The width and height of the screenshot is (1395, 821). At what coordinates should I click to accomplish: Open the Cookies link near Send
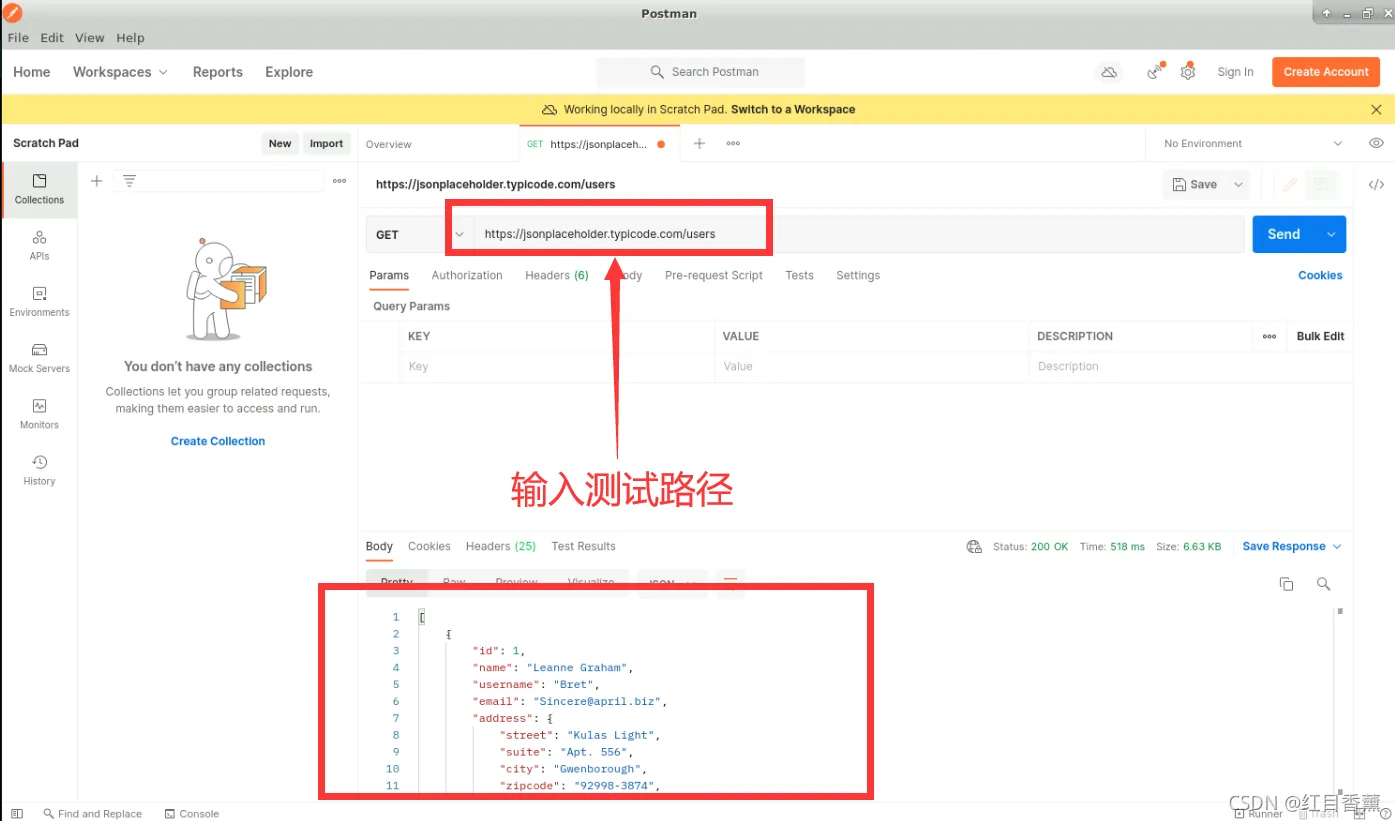[x=1320, y=276]
